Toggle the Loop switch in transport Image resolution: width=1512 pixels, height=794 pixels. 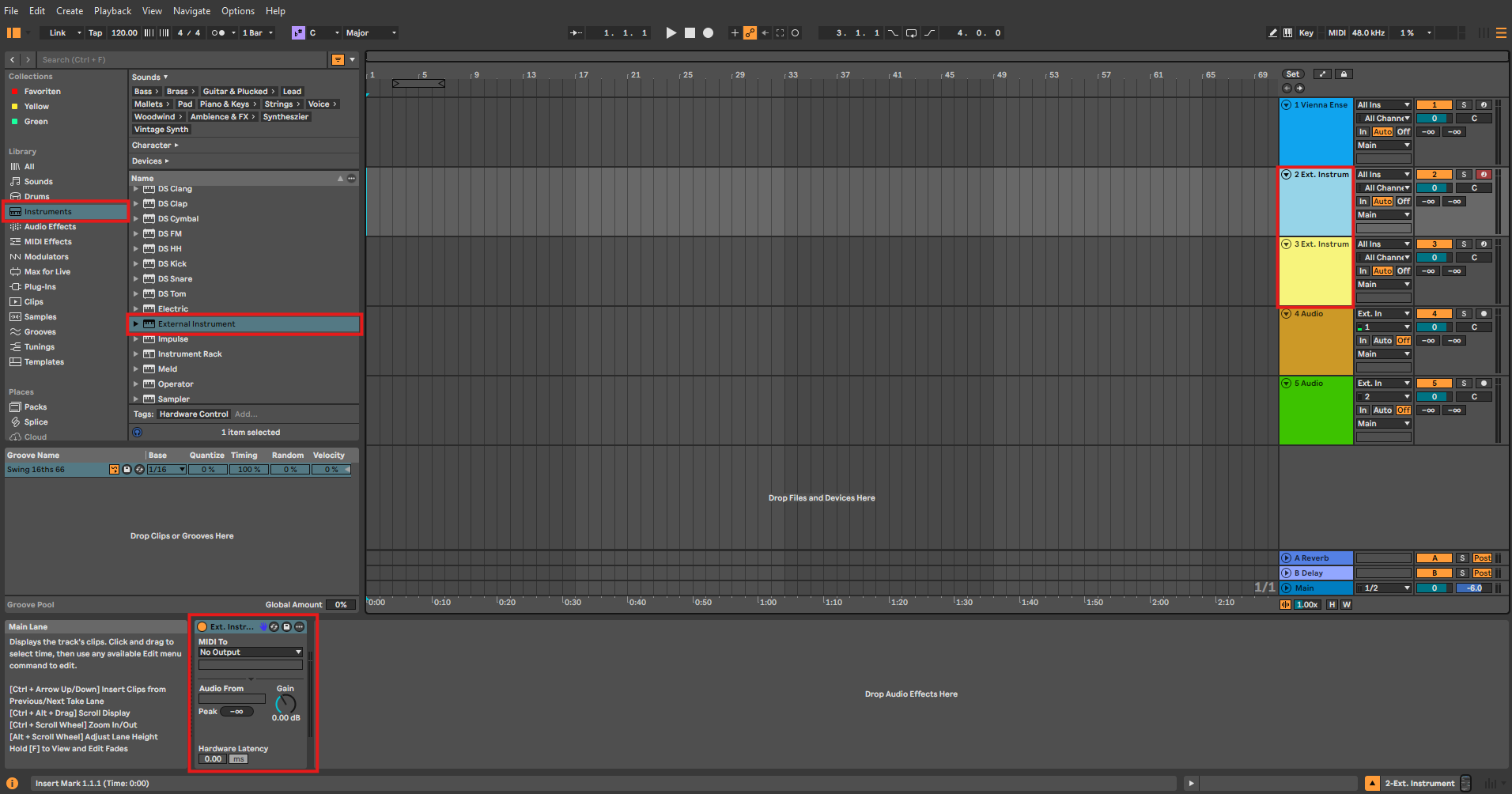(x=911, y=33)
